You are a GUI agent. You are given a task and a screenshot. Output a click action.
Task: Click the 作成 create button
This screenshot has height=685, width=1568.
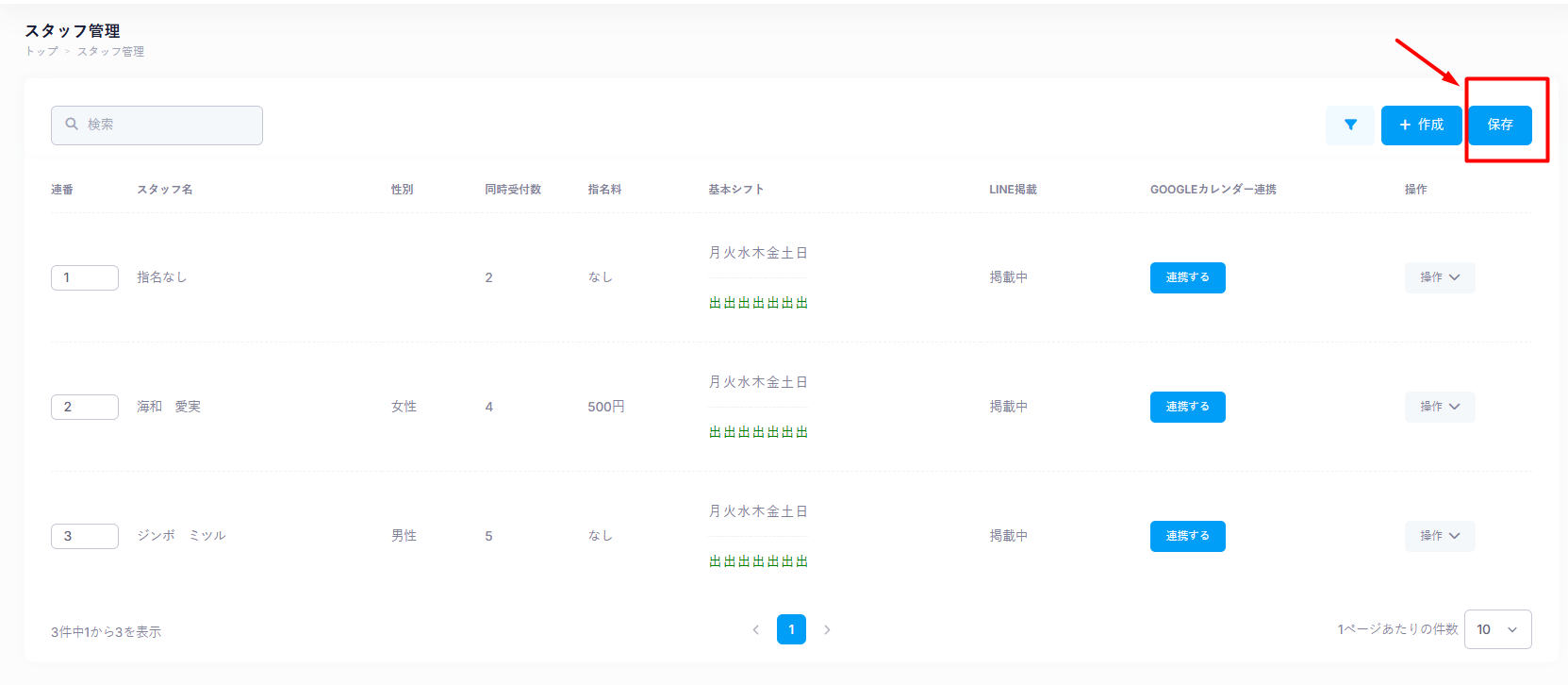pyautogui.click(x=1421, y=125)
